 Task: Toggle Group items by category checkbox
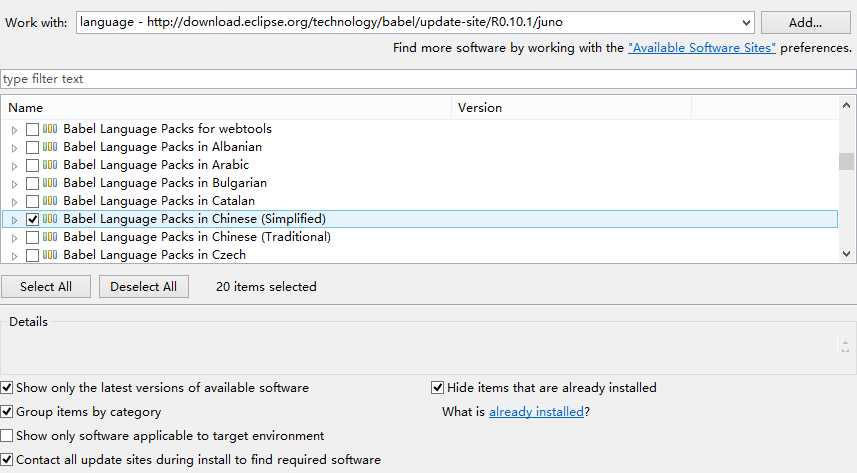tap(7, 412)
